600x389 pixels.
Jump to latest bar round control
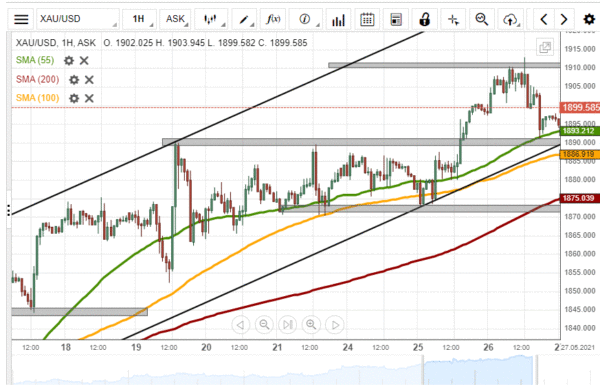pyautogui.click(x=287, y=325)
